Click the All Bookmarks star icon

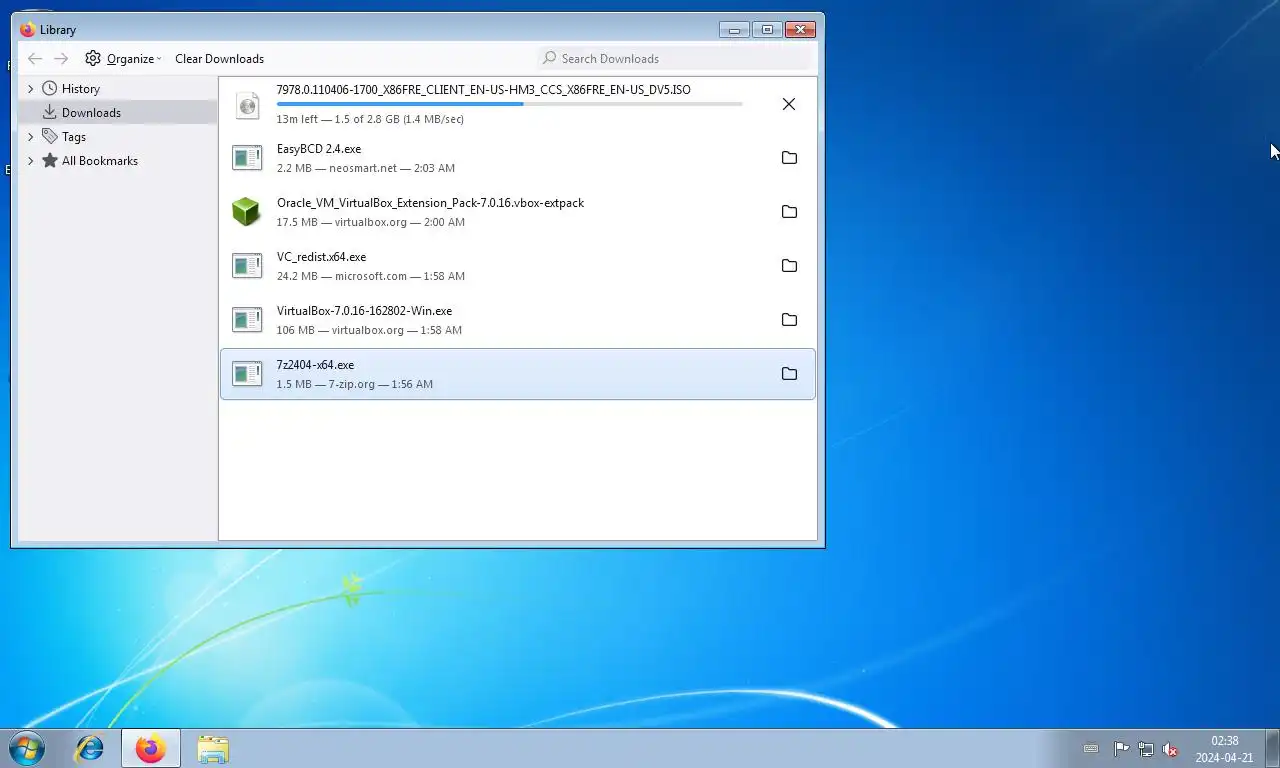tap(49, 160)
